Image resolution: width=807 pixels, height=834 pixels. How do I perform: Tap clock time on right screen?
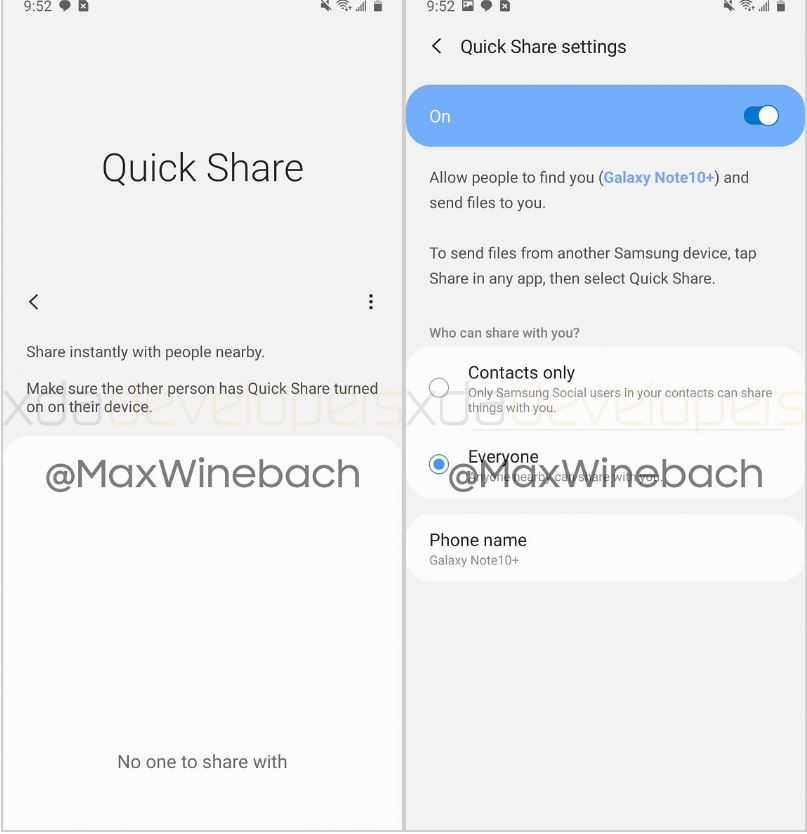click(440, 6)
